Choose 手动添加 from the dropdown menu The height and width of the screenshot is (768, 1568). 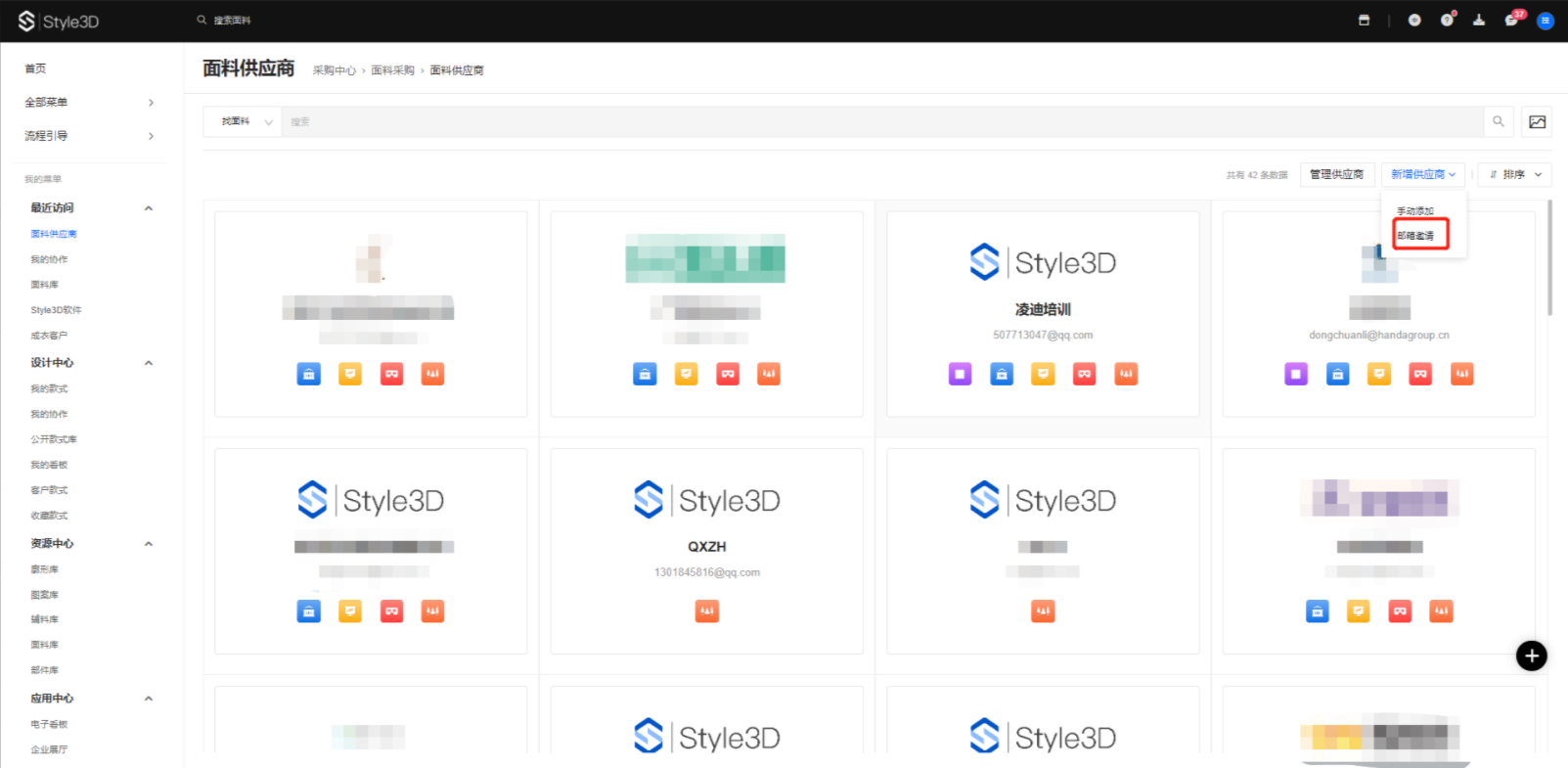click(x=1414, y=211)
